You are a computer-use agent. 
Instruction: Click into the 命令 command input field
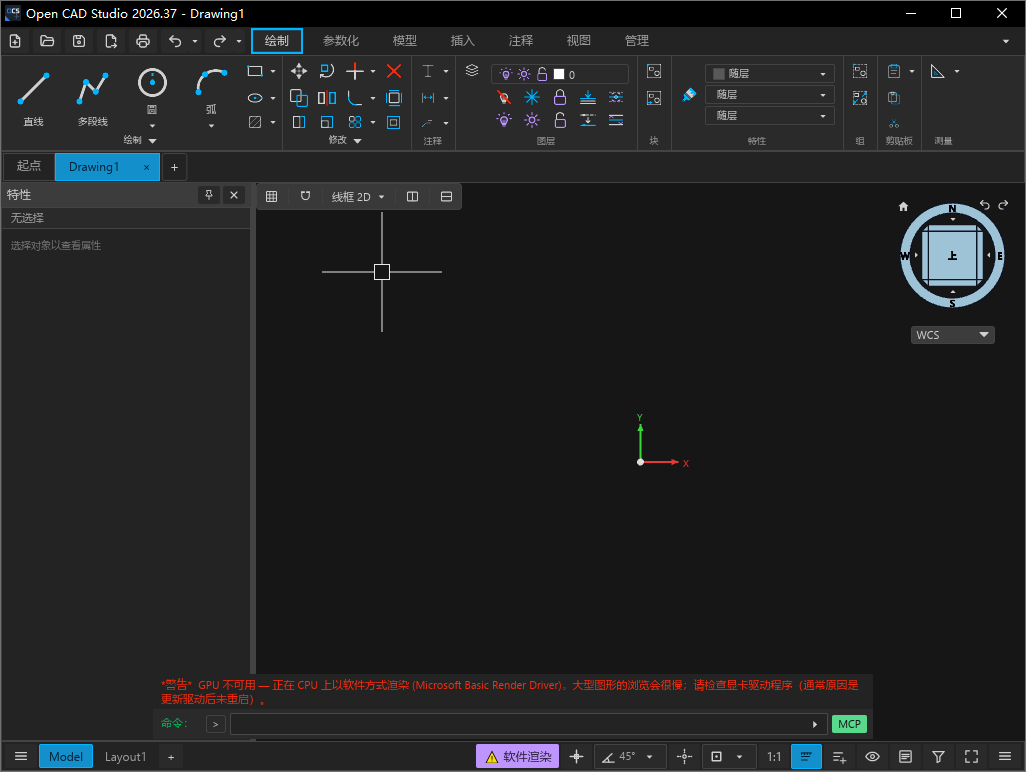pos(529,724)
